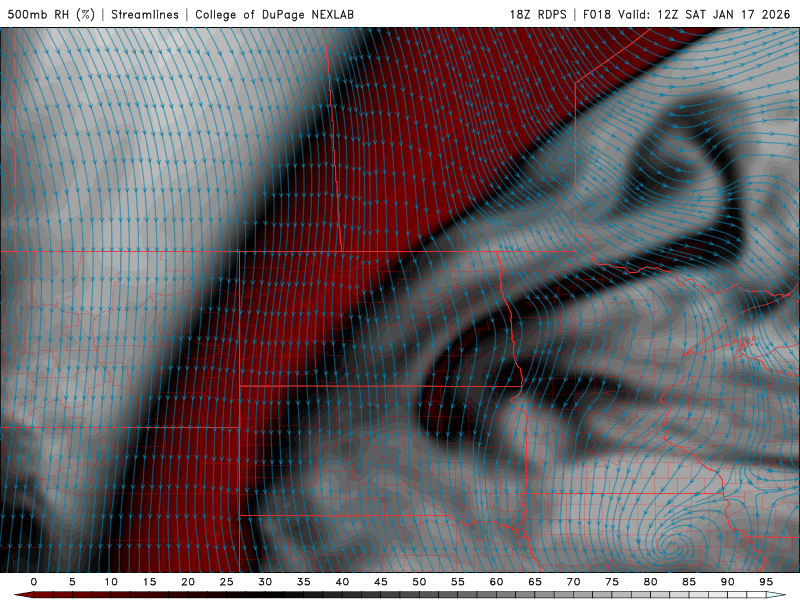
Task: Click 'College of DuPage NEXLAB' header text
Action: coord(274,14)
